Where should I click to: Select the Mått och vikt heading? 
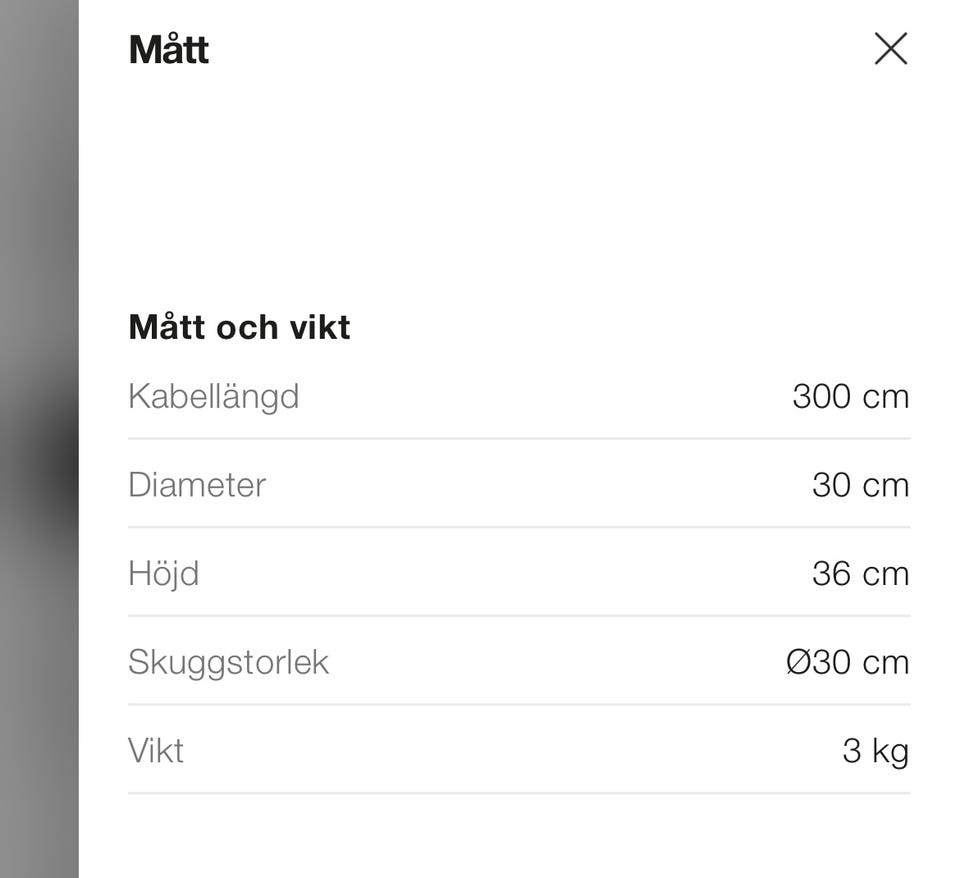pos(239,327)
